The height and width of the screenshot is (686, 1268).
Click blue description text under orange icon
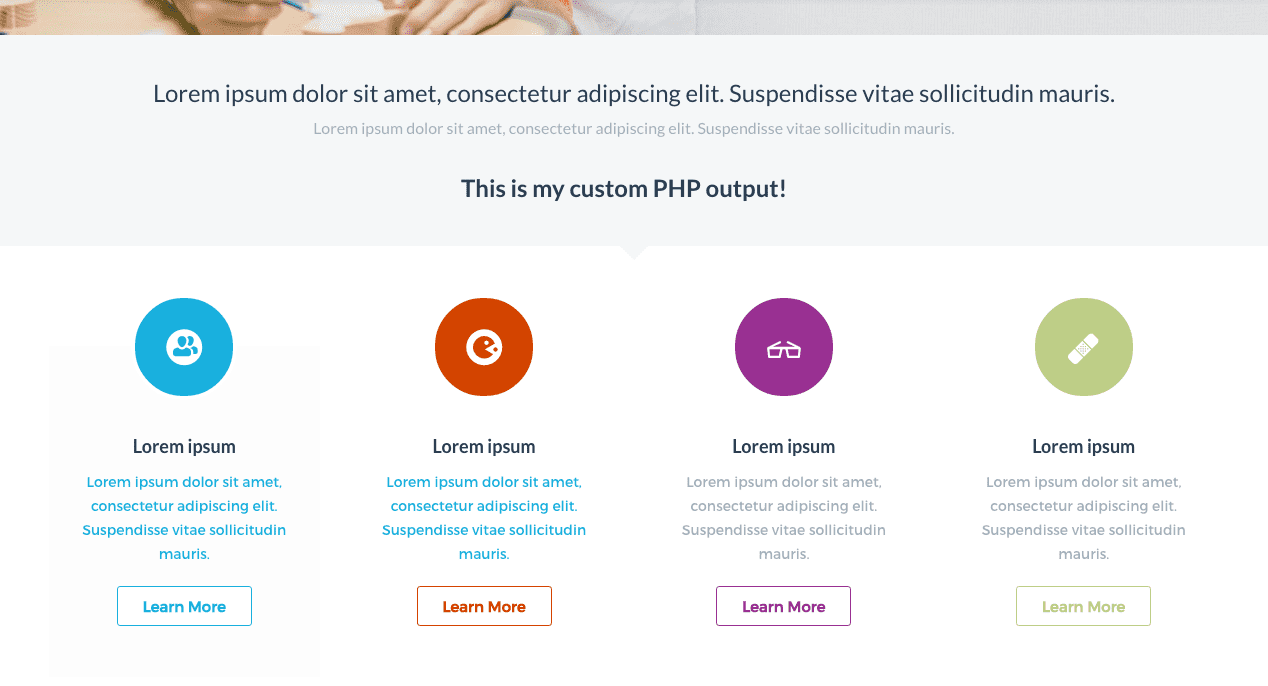484,518
